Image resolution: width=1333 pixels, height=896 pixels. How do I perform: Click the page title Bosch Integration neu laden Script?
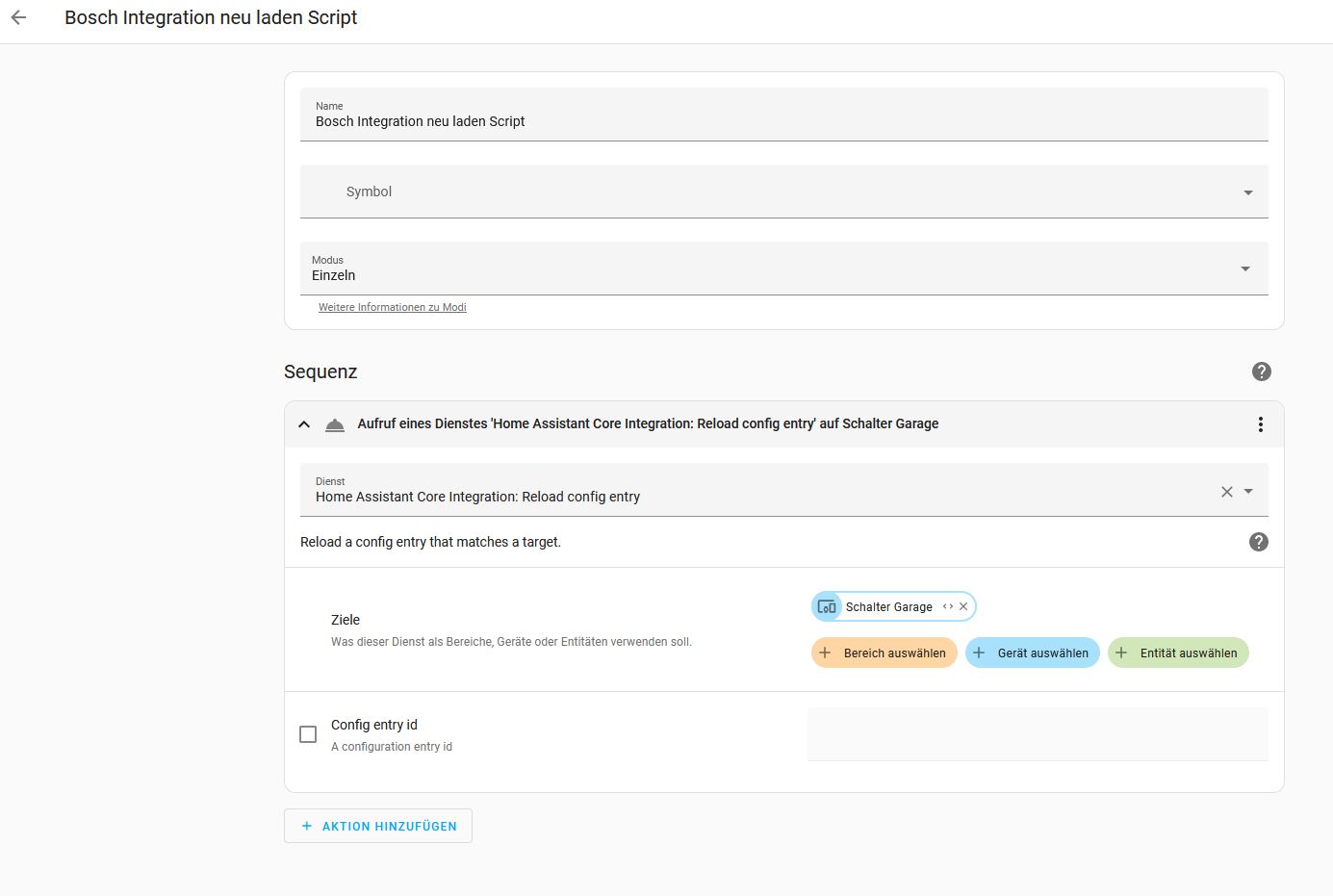(x=211, y=17)
